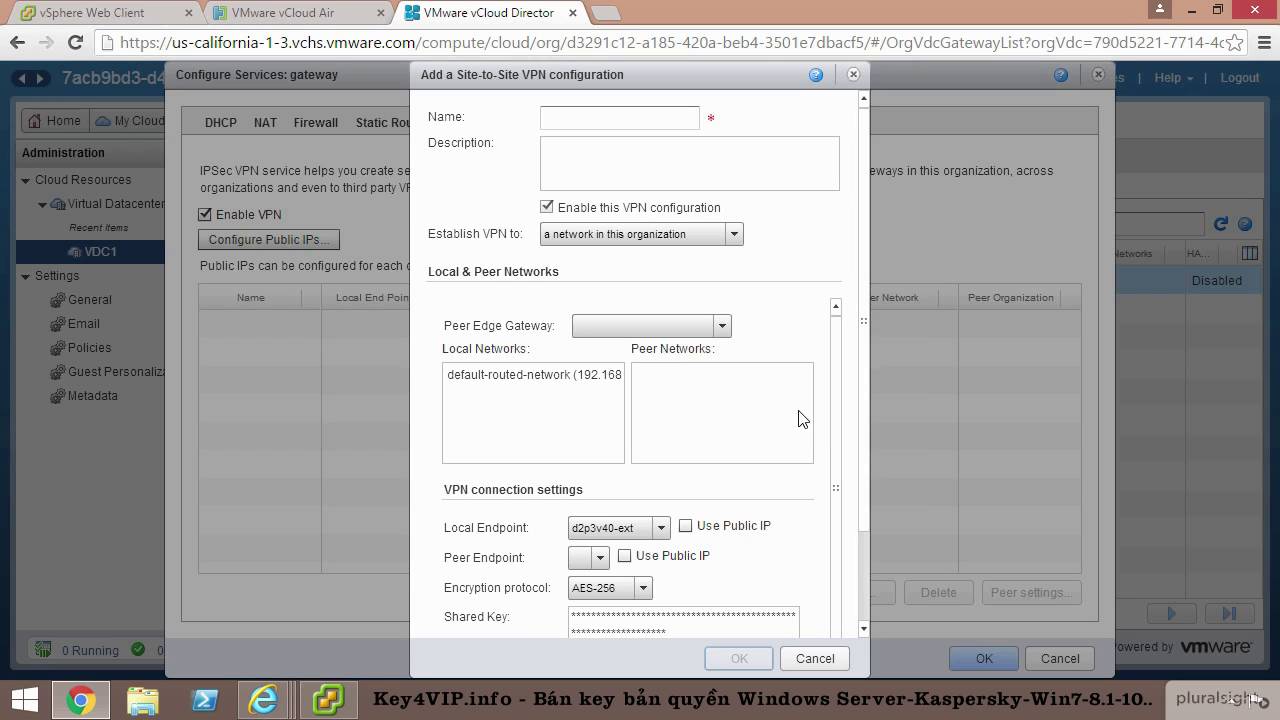1280x720 pixels.
Task: Click Cancel in VPN configuration dialog
Action: tap(815, 658)
